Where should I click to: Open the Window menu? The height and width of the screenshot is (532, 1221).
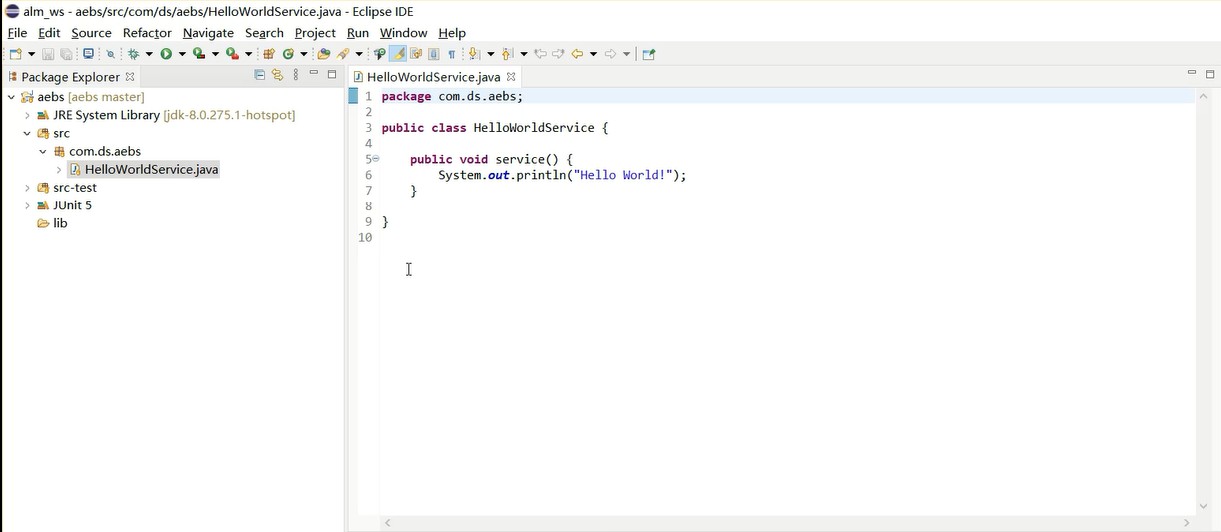[403, 33]
